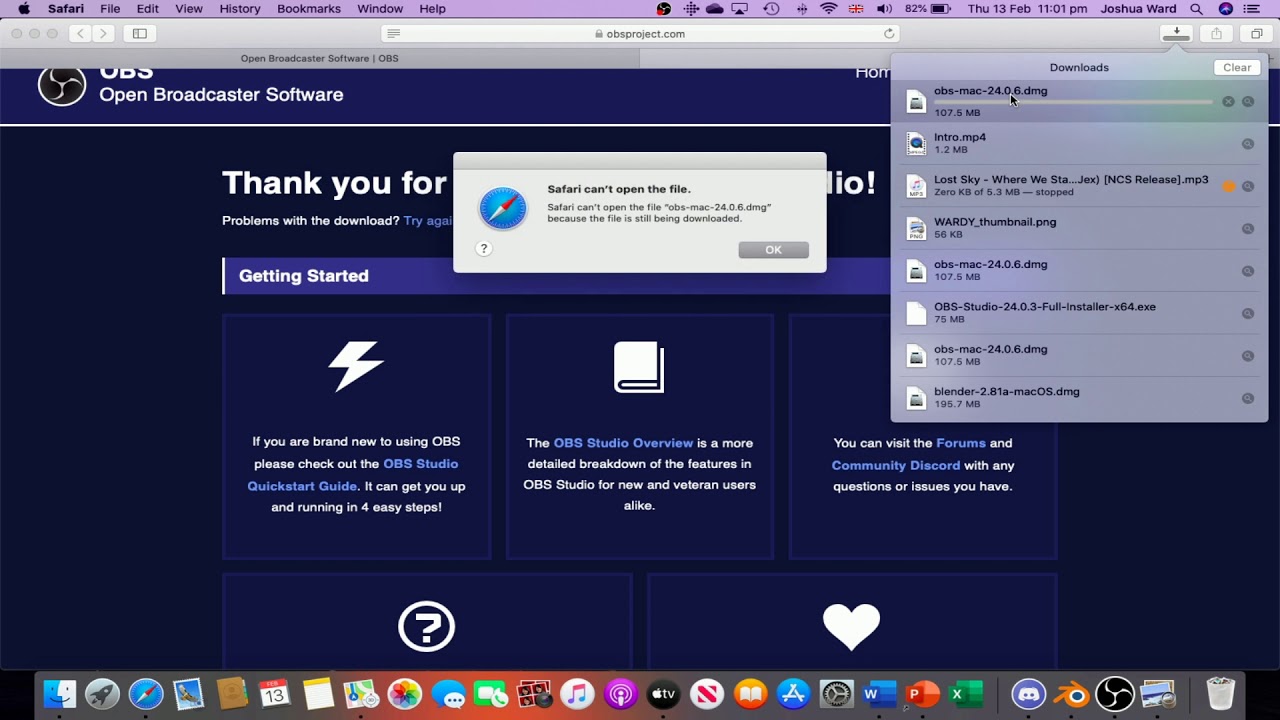Open the battery status menu
This screenshot has height=720, width=1280.
tap(928, 9)
